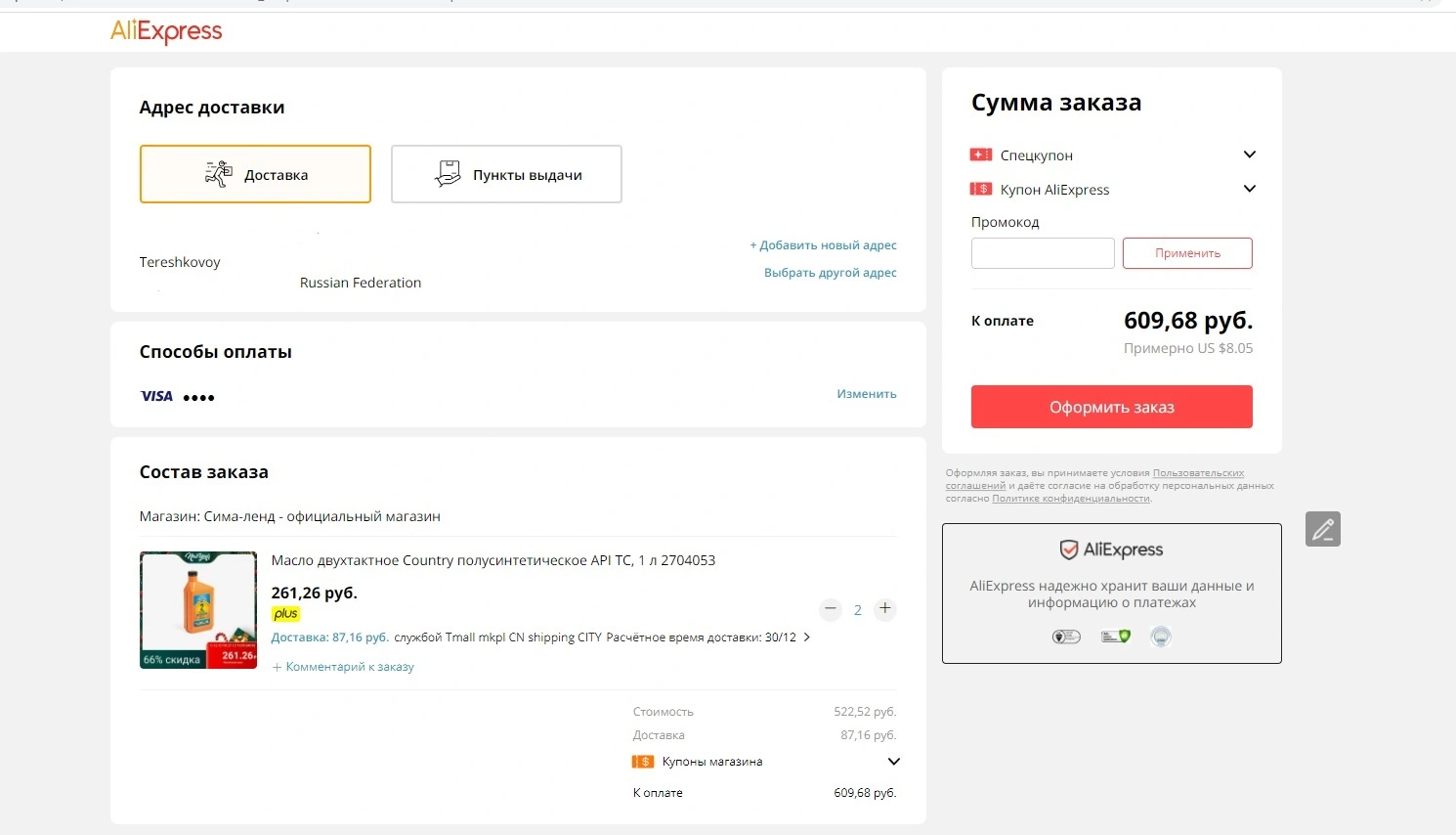
Task: Click the Спецкупон red coupon icon
Action: 981,154
